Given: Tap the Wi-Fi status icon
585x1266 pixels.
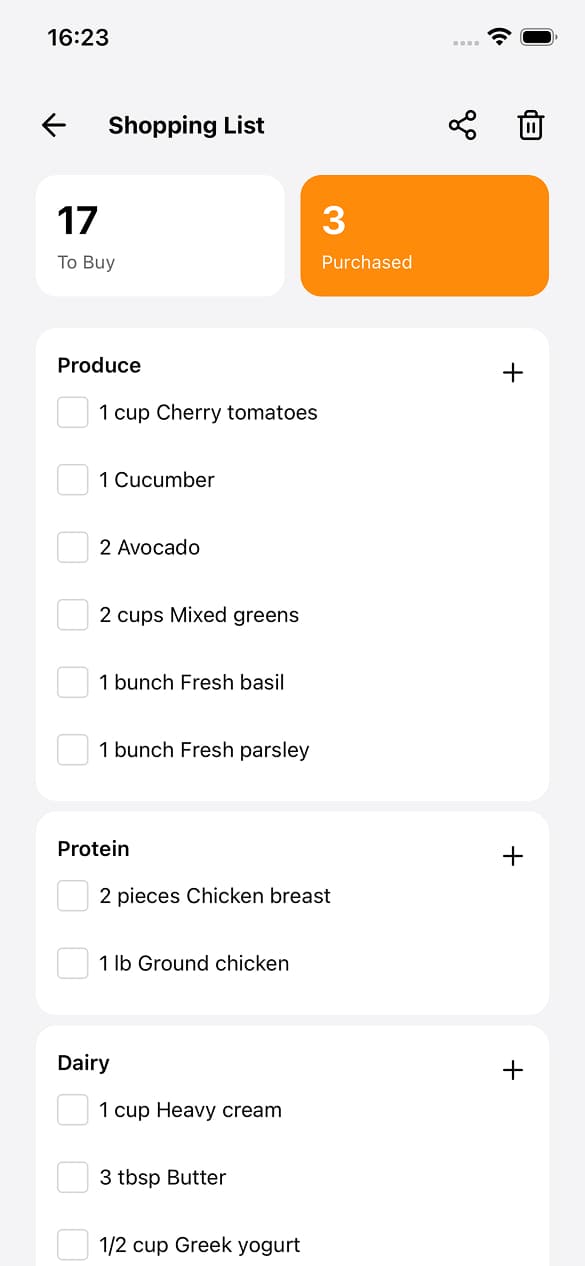Looking at the screenshot, I should (499, 36).
